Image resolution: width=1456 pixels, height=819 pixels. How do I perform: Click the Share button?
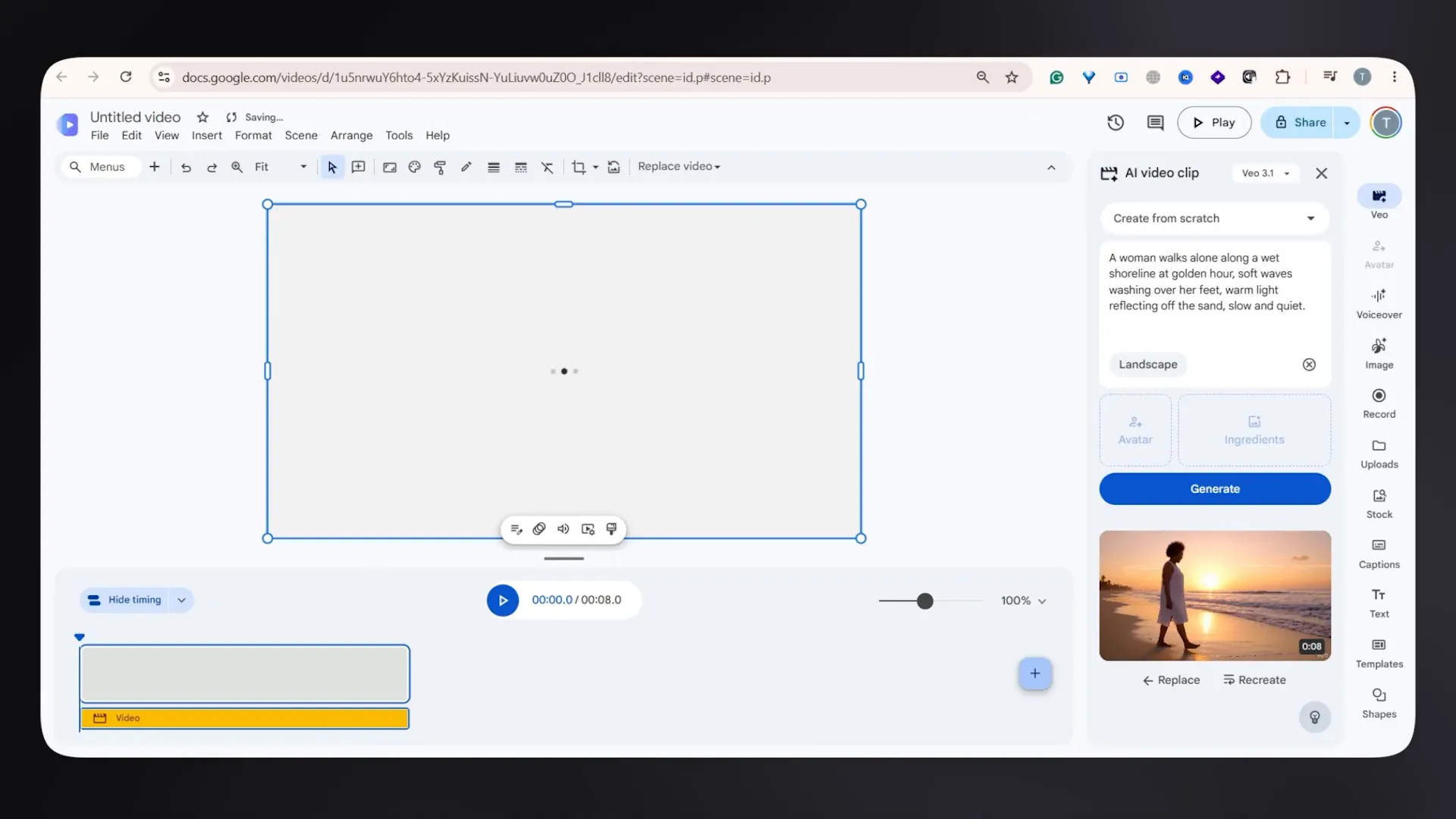pos(1298,123)
